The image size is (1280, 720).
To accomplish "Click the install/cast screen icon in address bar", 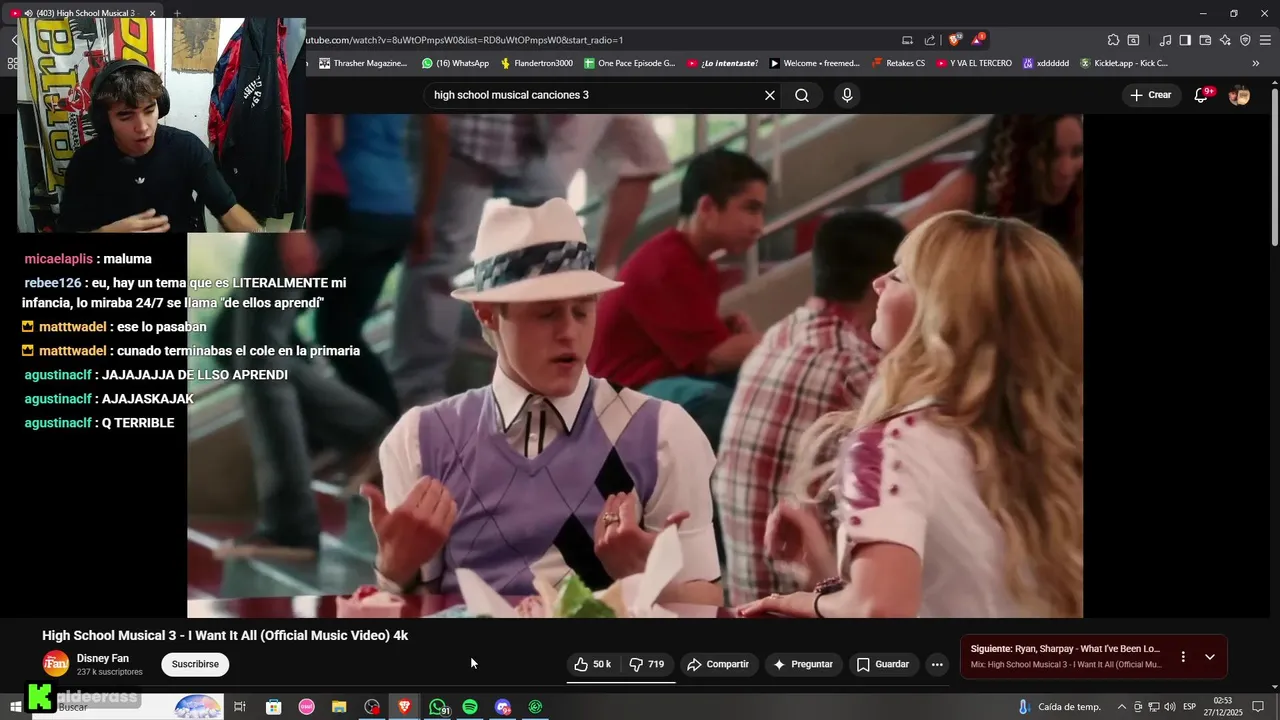I will coord(907,40).
